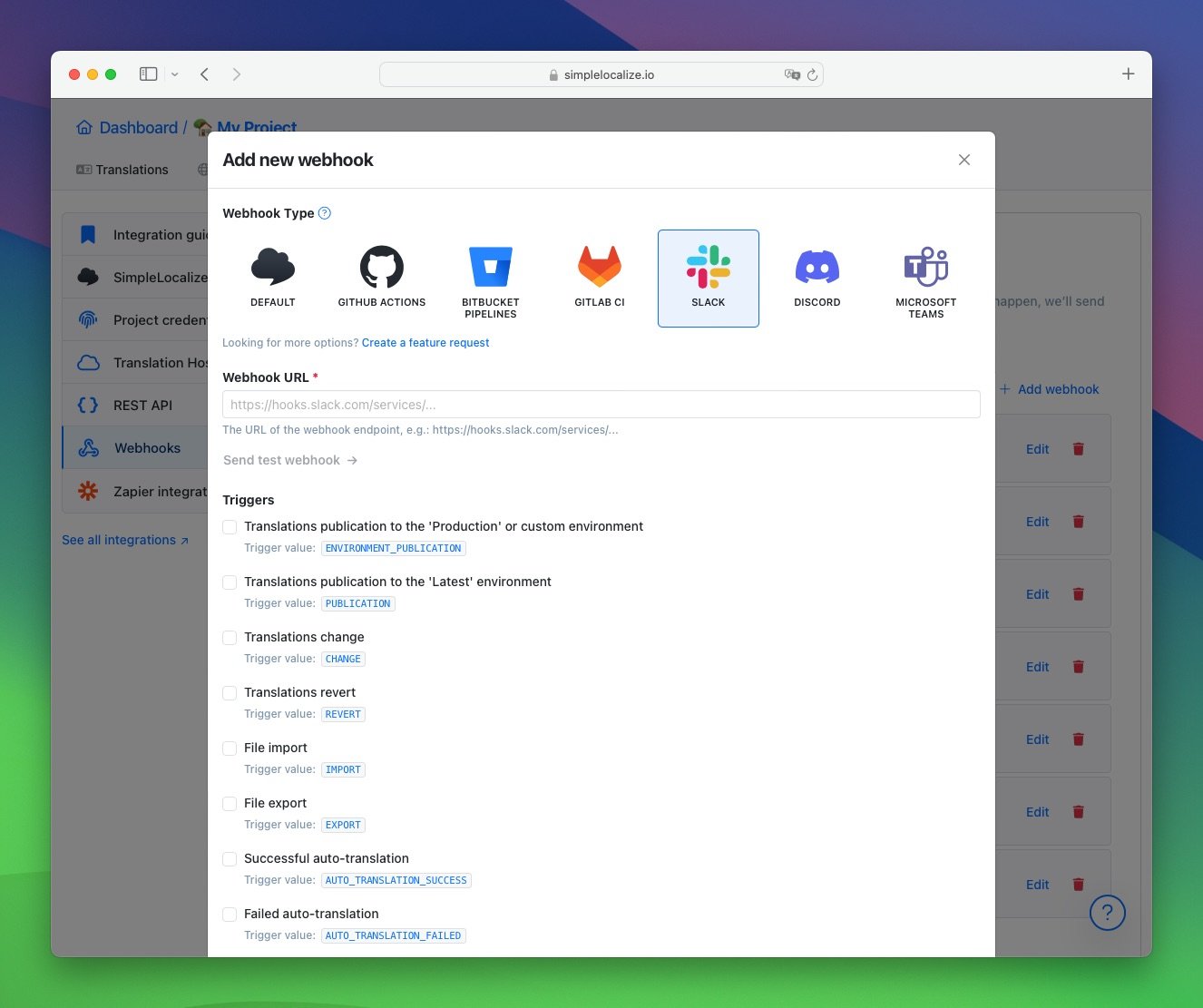Screen dimensions: 1203x1008
Task: Click AUTO_TRANSLATION_SUCCESS trigger value tag
Action: 396,880
